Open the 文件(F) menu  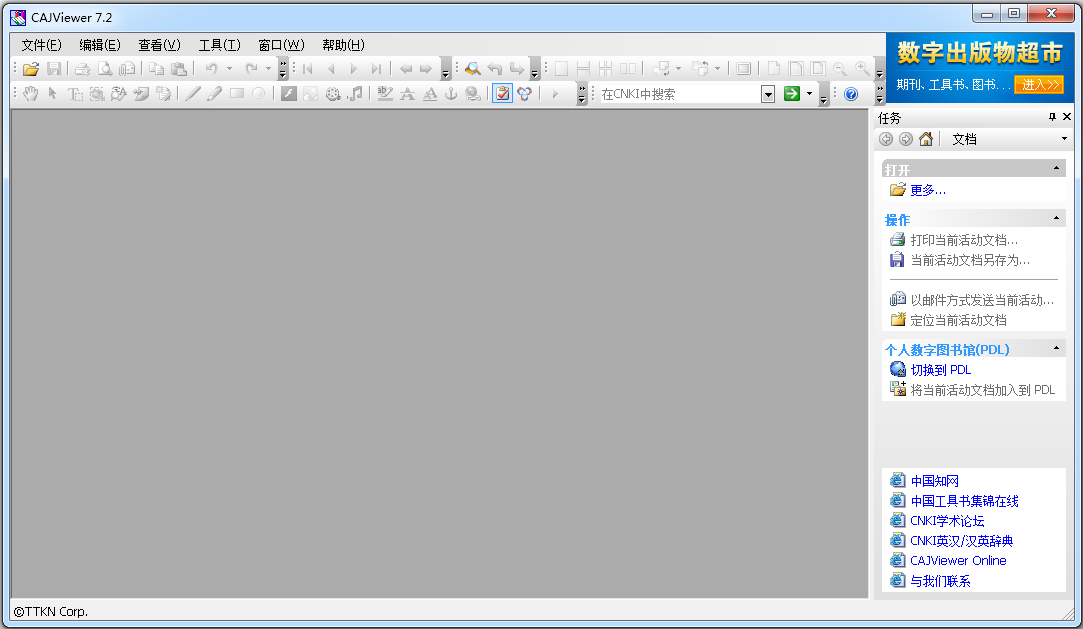(x=40, y=45)
